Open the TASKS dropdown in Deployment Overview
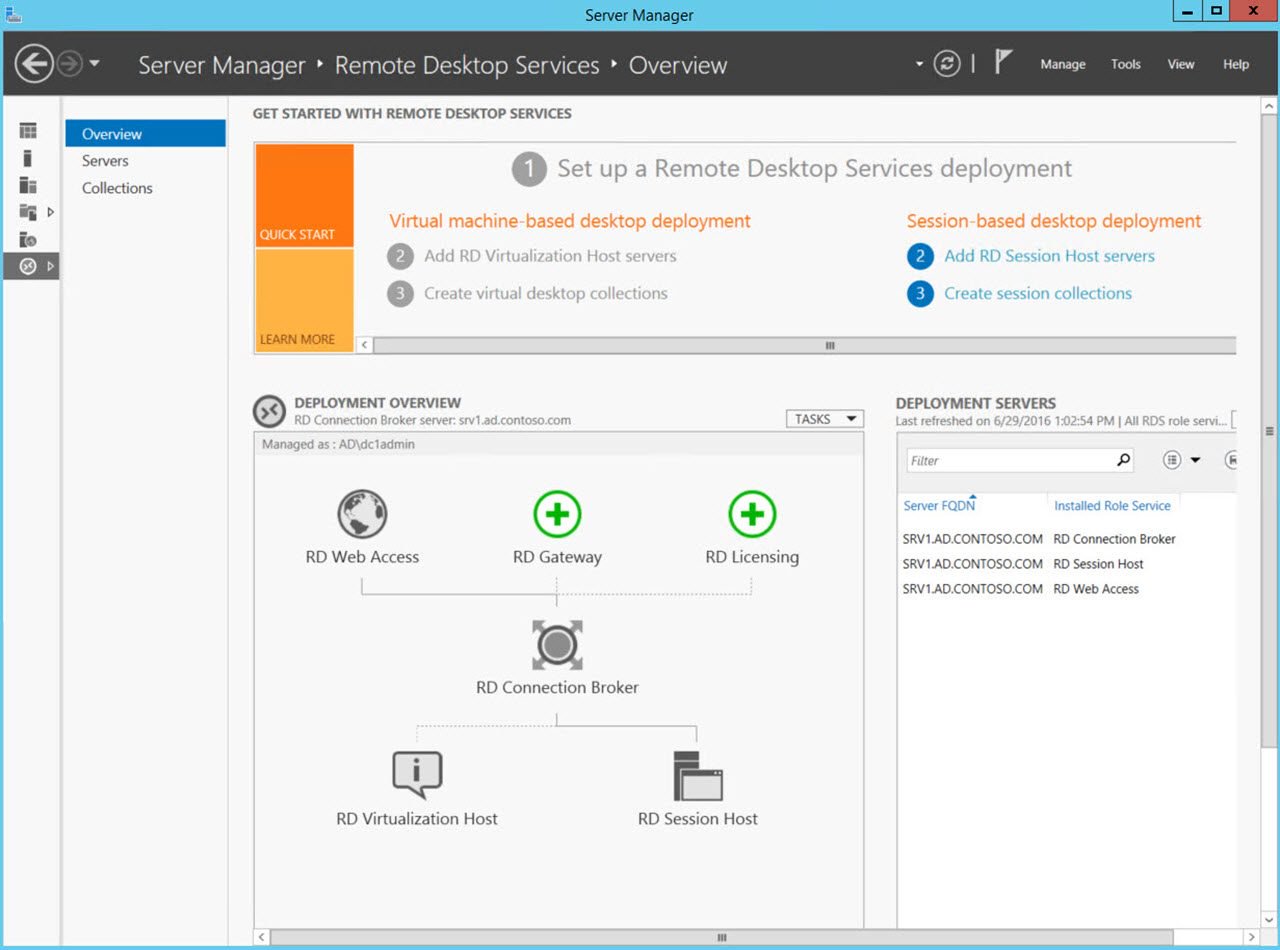Viewport: 1280px width, 950px height. pos(824,419)
